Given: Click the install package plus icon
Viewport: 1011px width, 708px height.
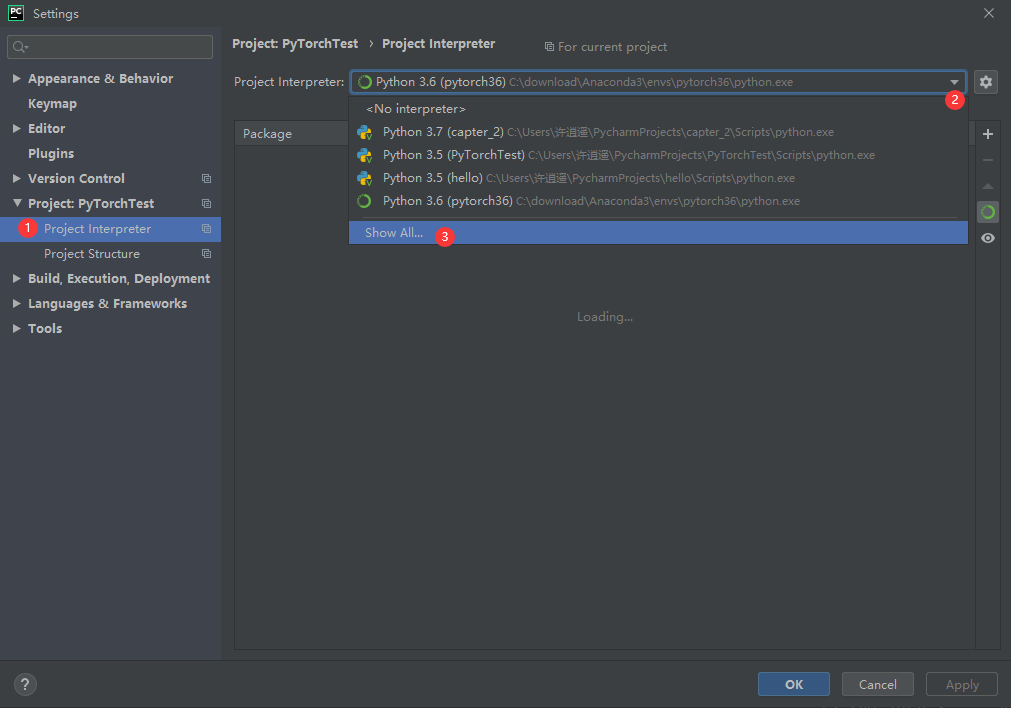Looking at the screenshot, I should click(987, 132).
